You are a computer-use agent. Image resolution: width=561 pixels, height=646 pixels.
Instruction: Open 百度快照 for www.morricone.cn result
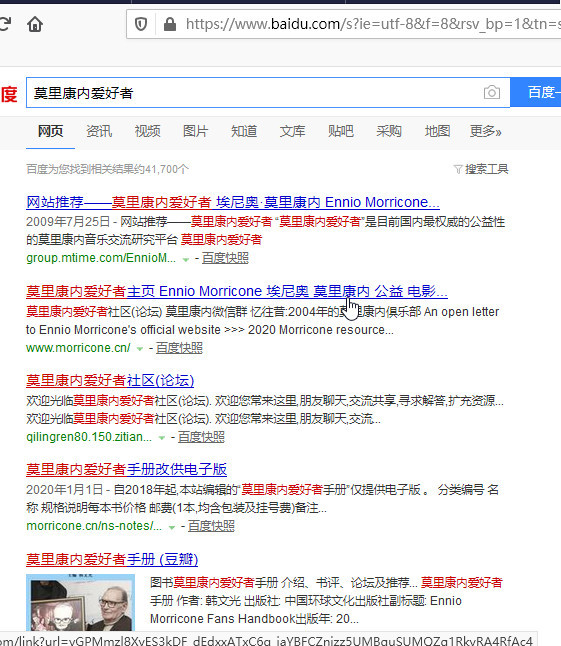coord(179,348)
